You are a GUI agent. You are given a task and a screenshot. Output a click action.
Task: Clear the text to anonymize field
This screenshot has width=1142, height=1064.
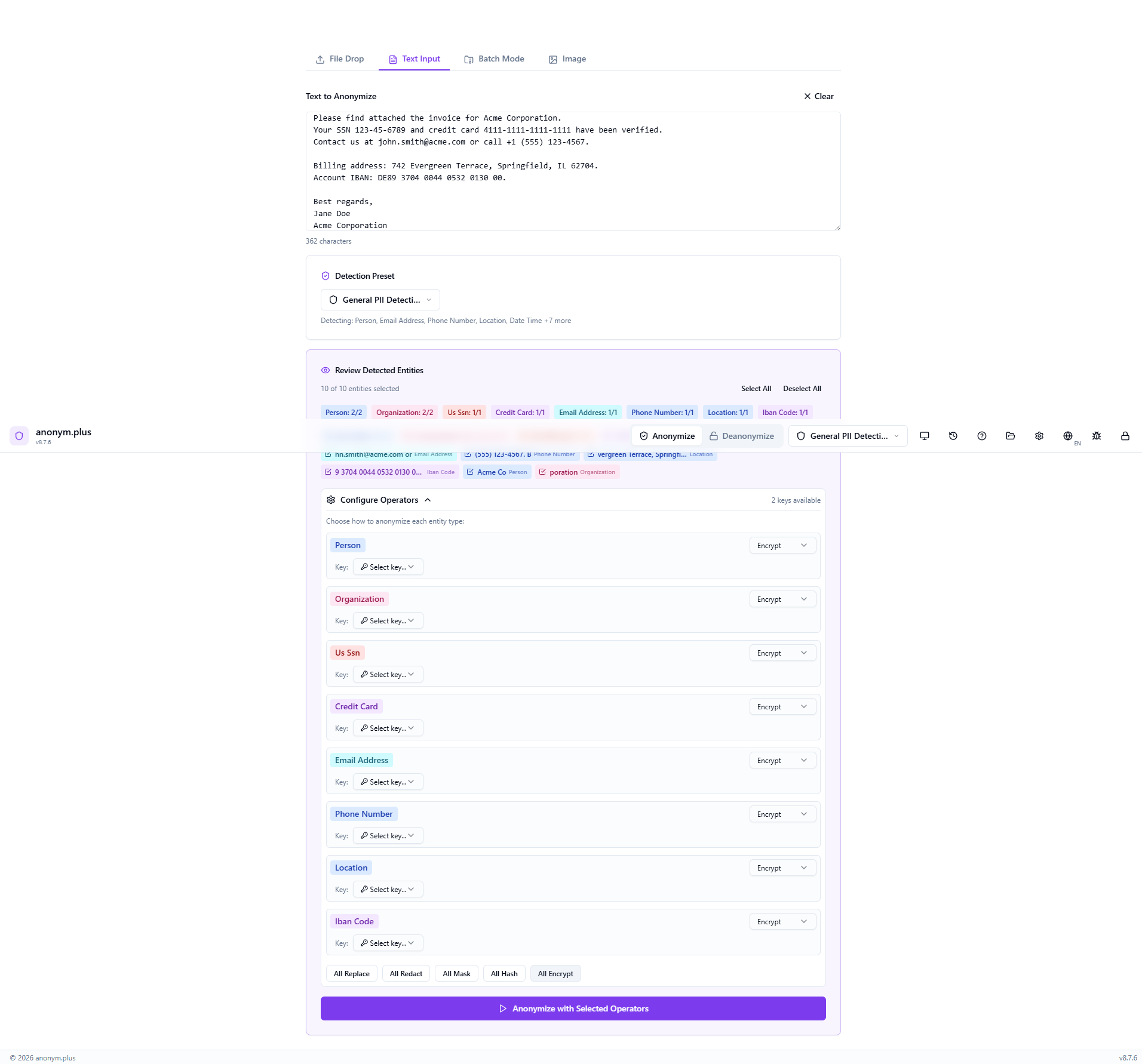pos(818,96)
